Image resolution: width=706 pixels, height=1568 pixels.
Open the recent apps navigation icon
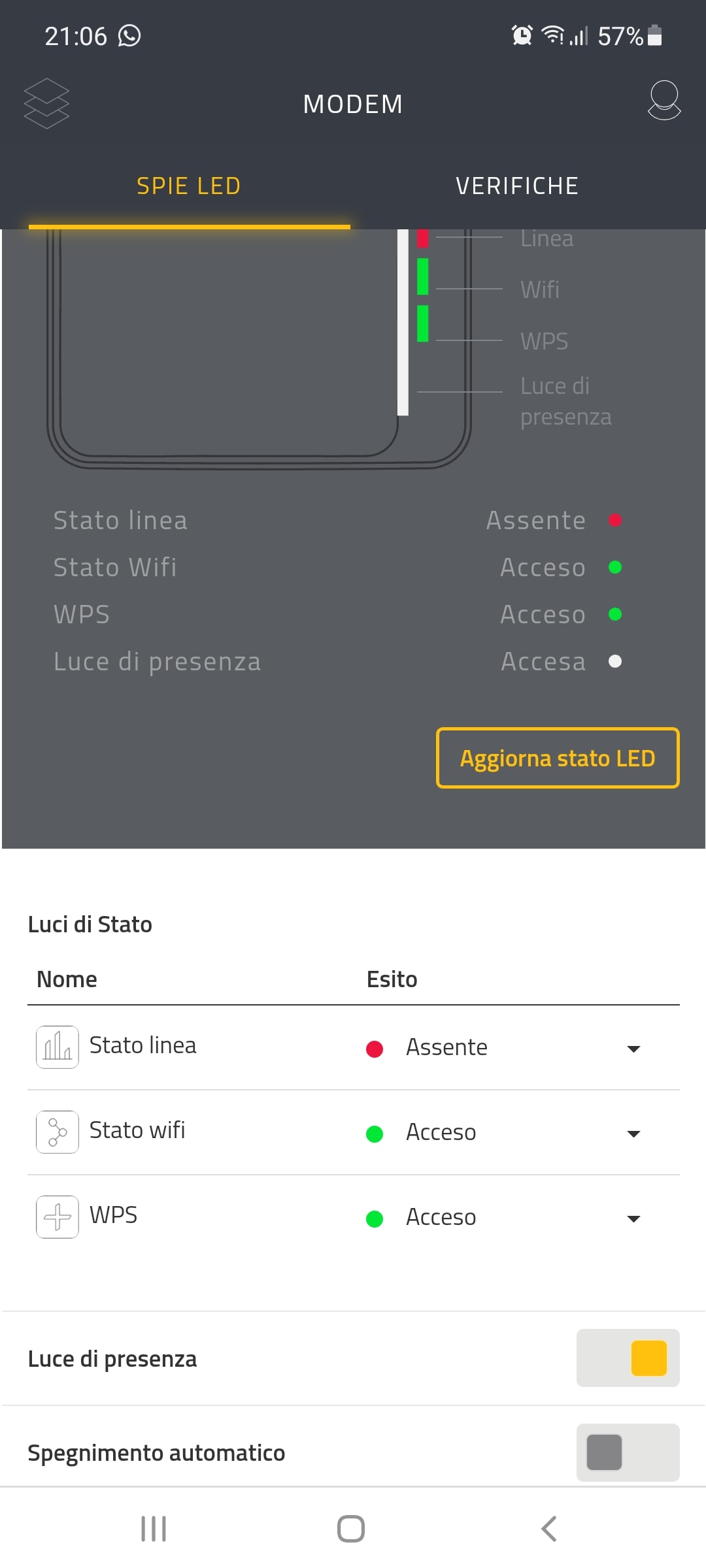154,1529
